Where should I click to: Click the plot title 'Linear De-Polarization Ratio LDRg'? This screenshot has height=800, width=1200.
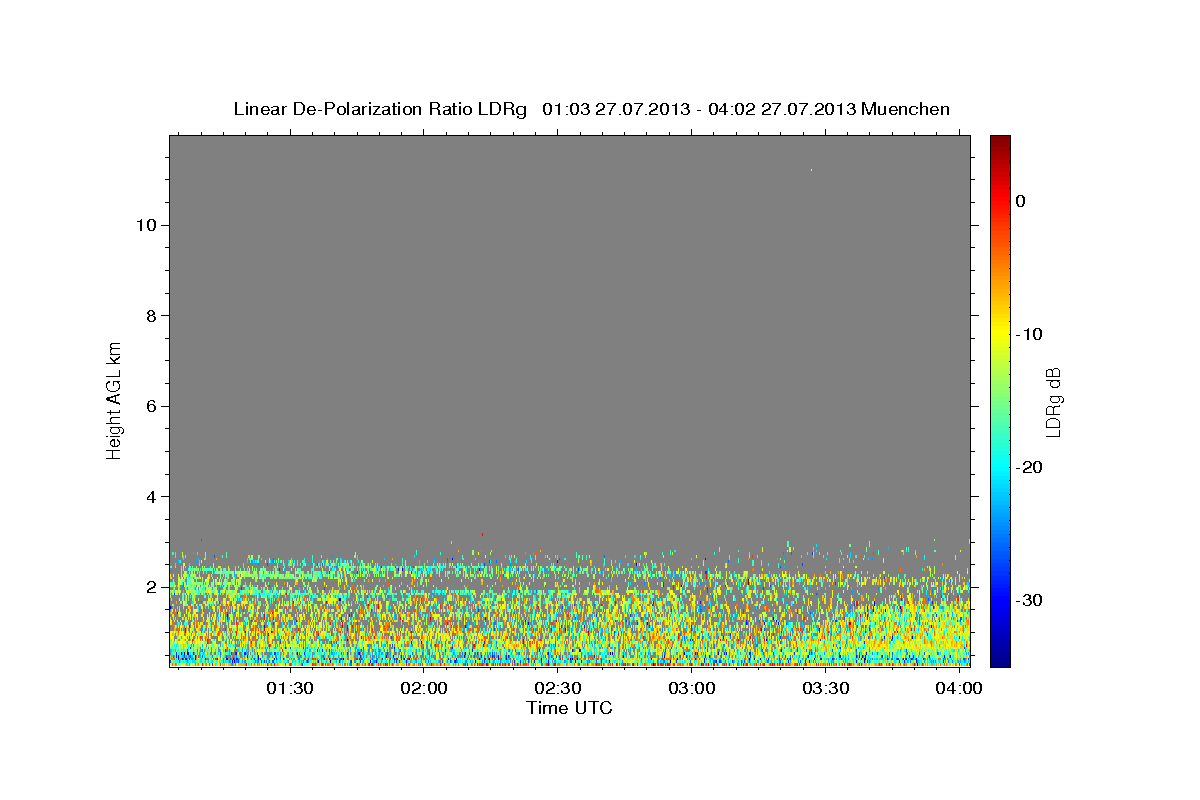point(380,109)
